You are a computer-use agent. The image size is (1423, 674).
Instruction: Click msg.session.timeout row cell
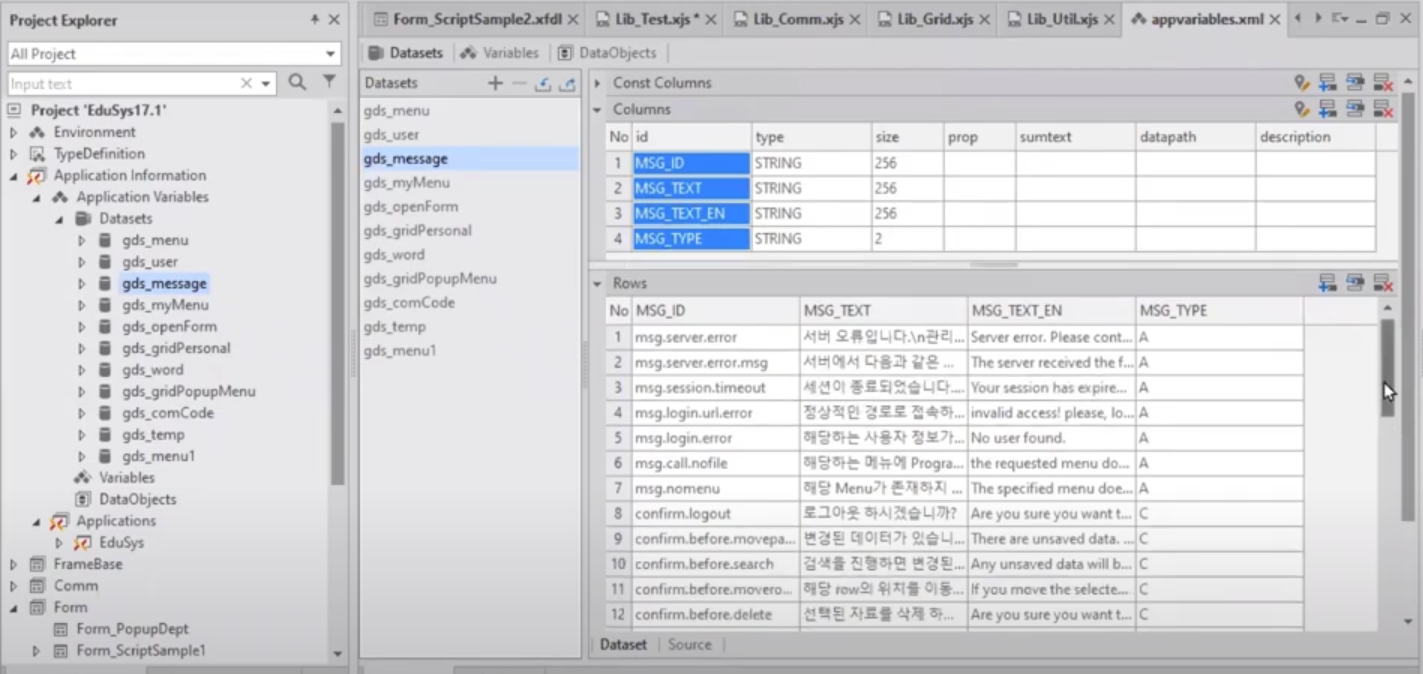tap(714, 388)
